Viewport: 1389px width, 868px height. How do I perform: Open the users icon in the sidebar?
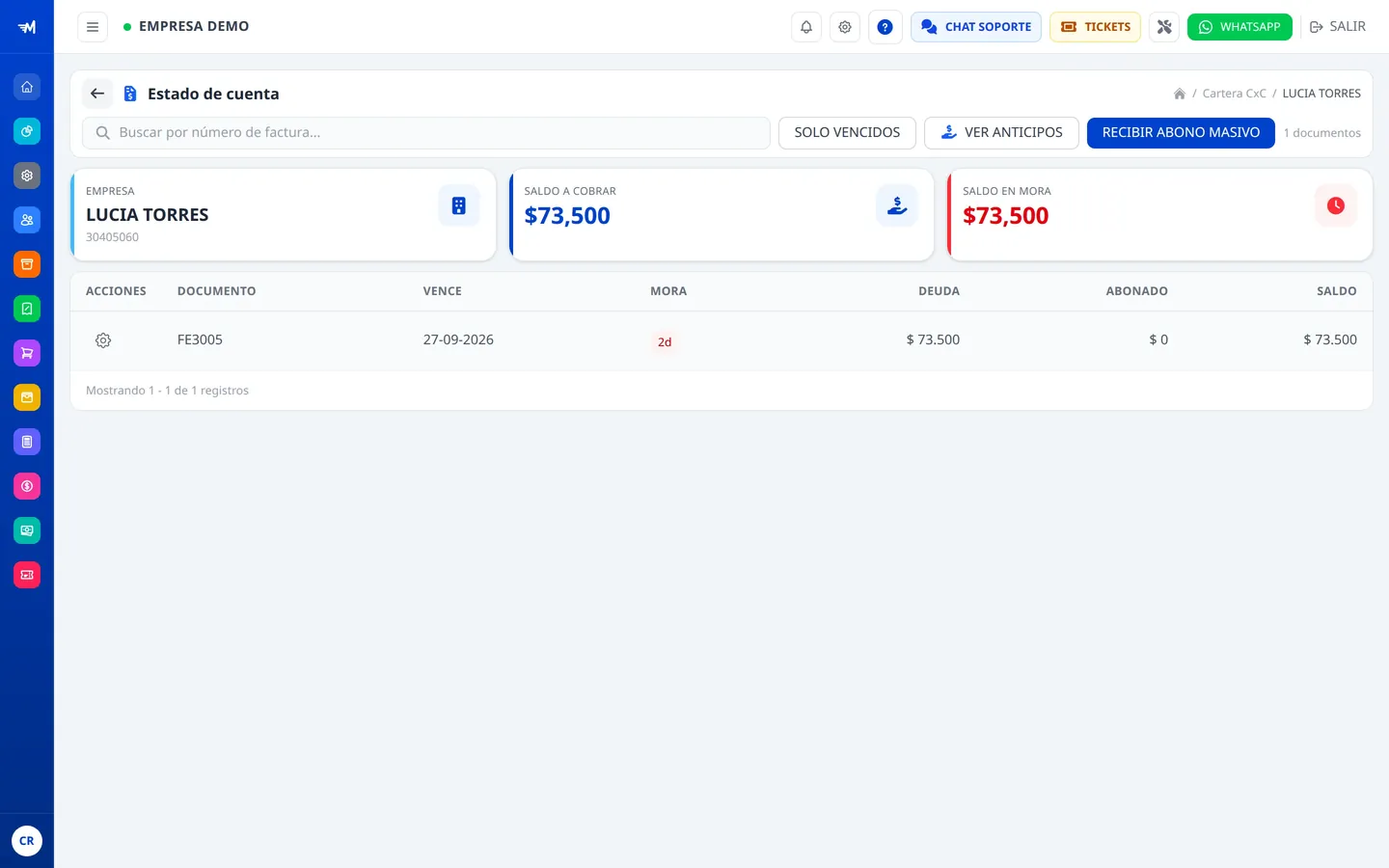pos(27,220)
